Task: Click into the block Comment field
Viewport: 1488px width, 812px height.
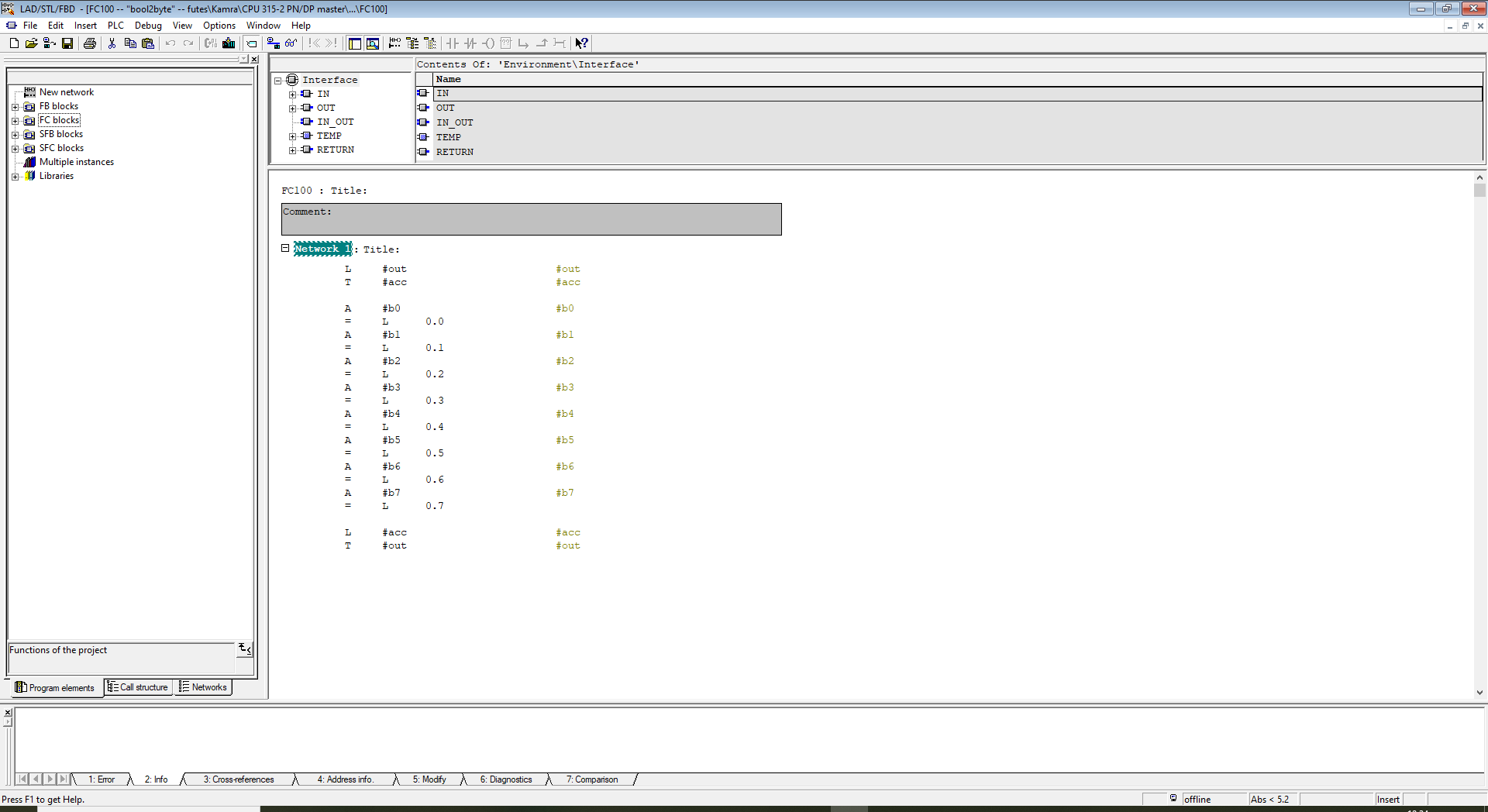Action: click(531, 219)
